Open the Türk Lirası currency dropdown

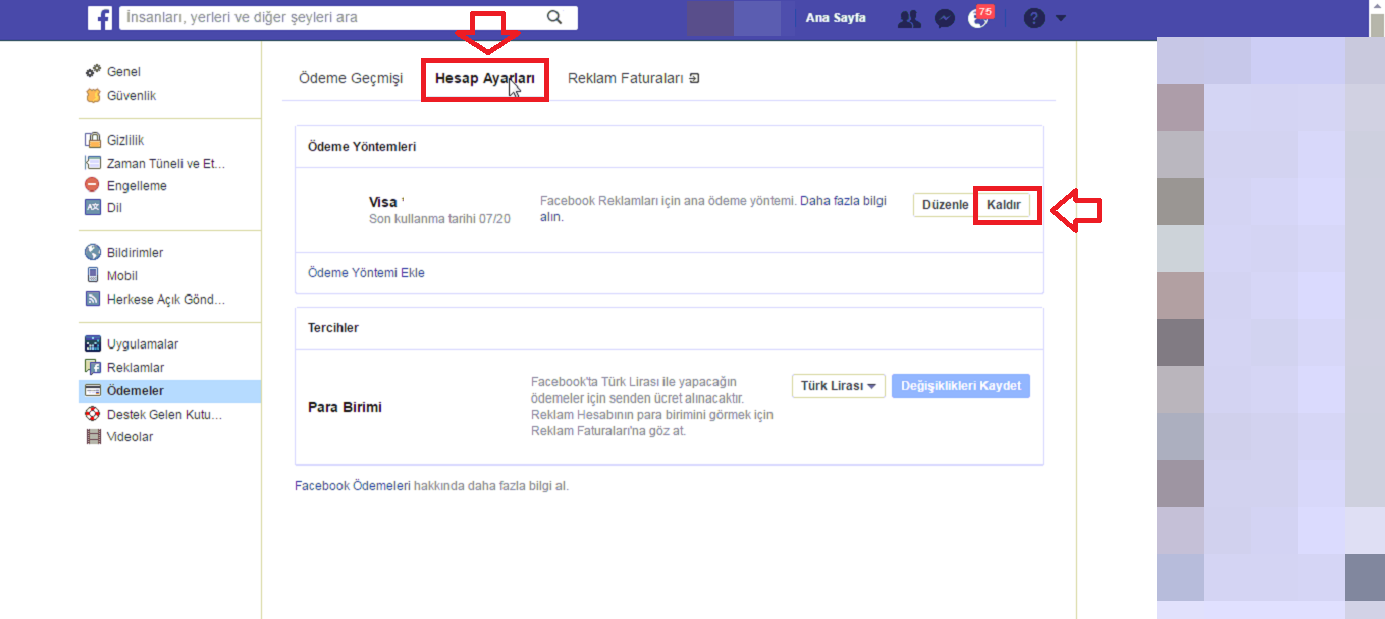click(x=839, y=386)
